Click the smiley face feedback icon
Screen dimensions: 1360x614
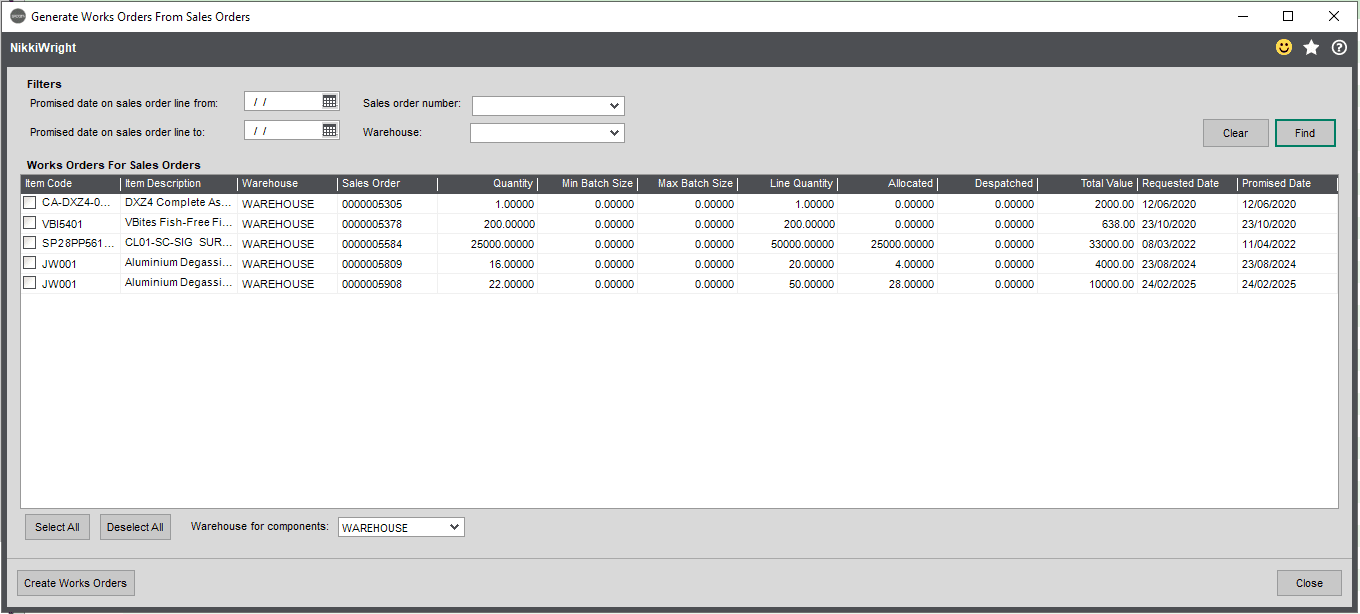click(1284, 47)
